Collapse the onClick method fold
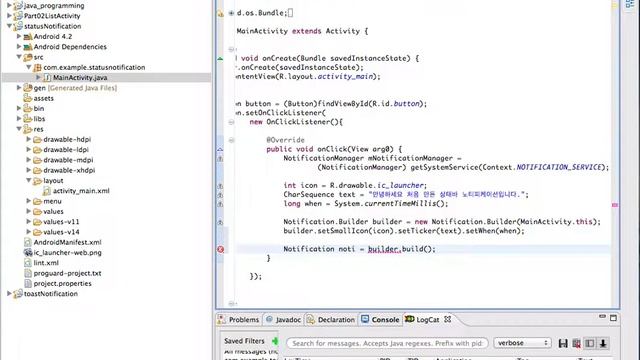This screenshot has width=640, height=360. click(231, 140)
